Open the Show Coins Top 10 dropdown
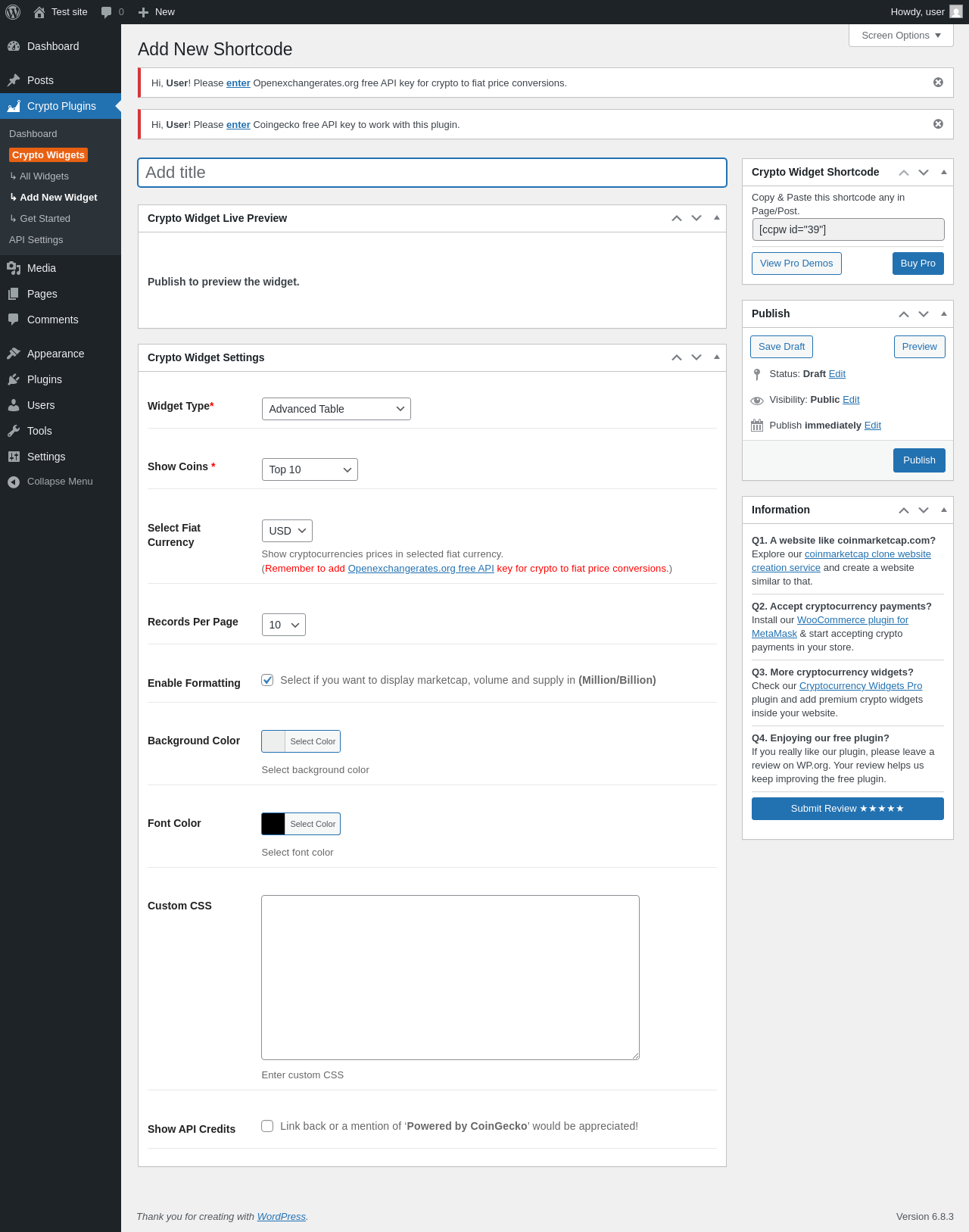Screen dimensions: 969x1232 (x=310, y=469)
